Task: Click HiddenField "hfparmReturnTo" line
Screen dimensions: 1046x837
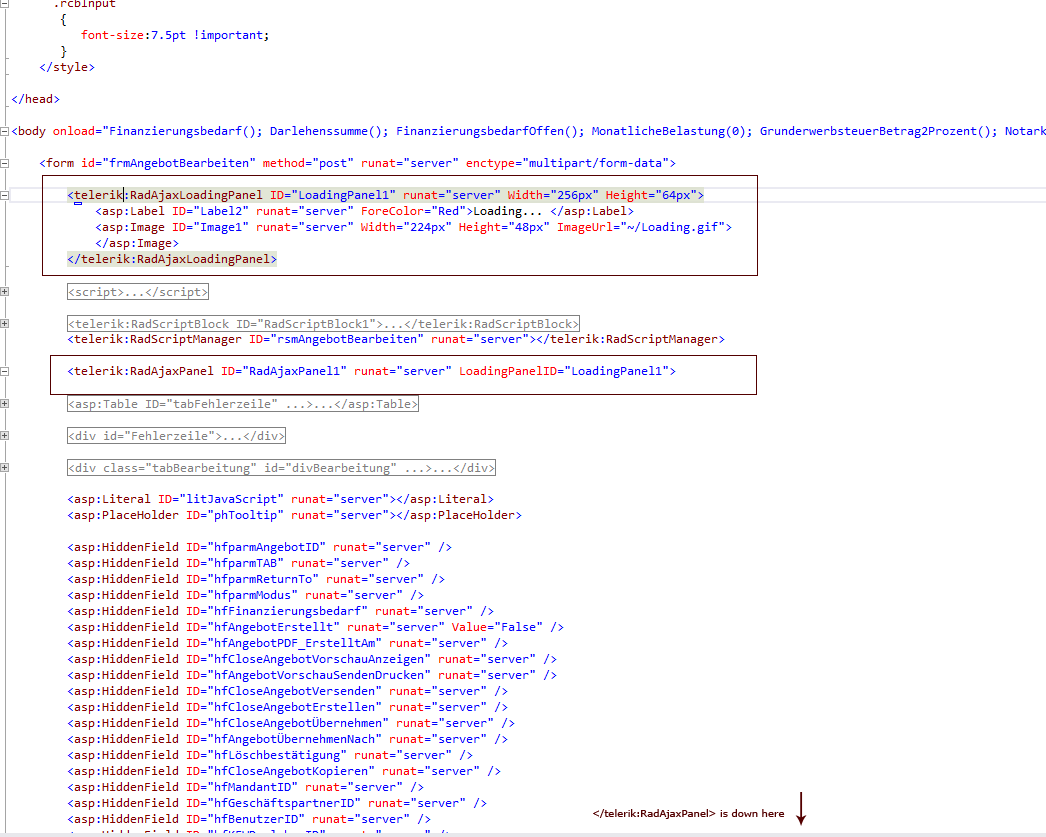Action: point(256,580)
